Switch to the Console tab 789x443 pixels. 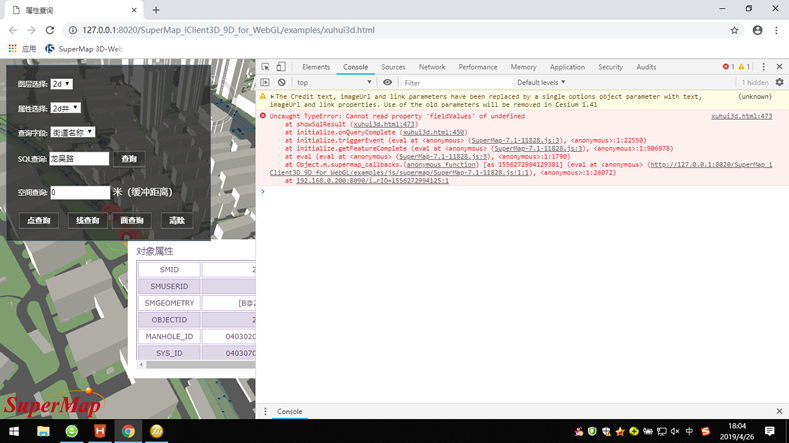click(x=355, y=67)
